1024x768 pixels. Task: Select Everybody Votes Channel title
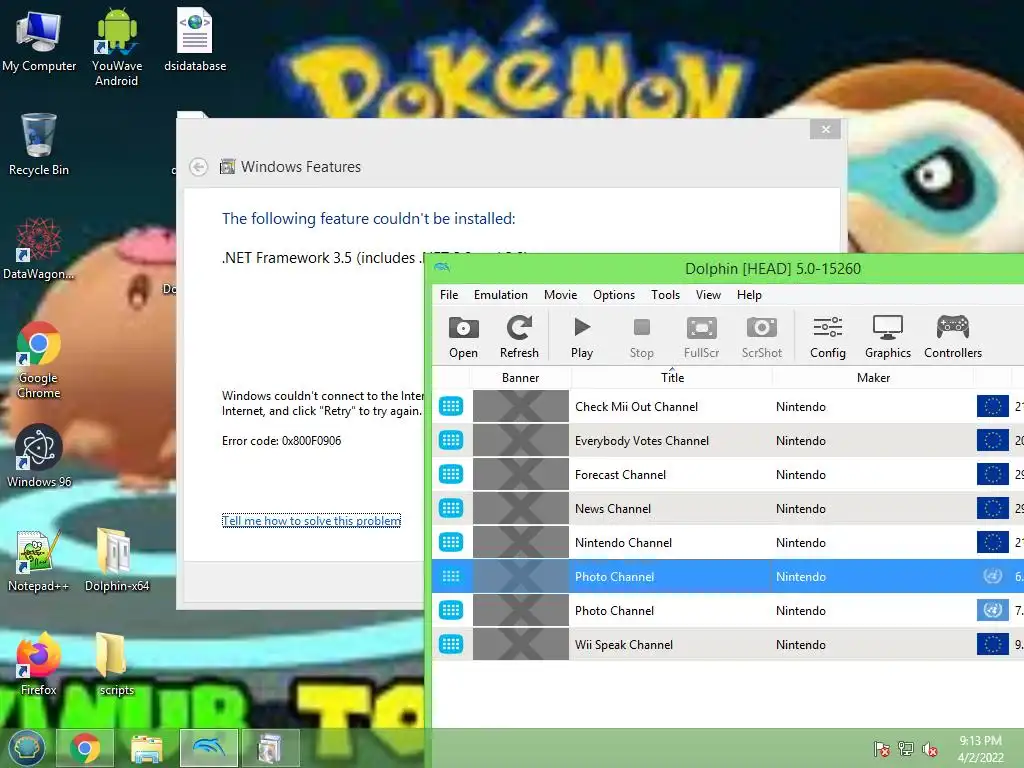click(641, 441)
